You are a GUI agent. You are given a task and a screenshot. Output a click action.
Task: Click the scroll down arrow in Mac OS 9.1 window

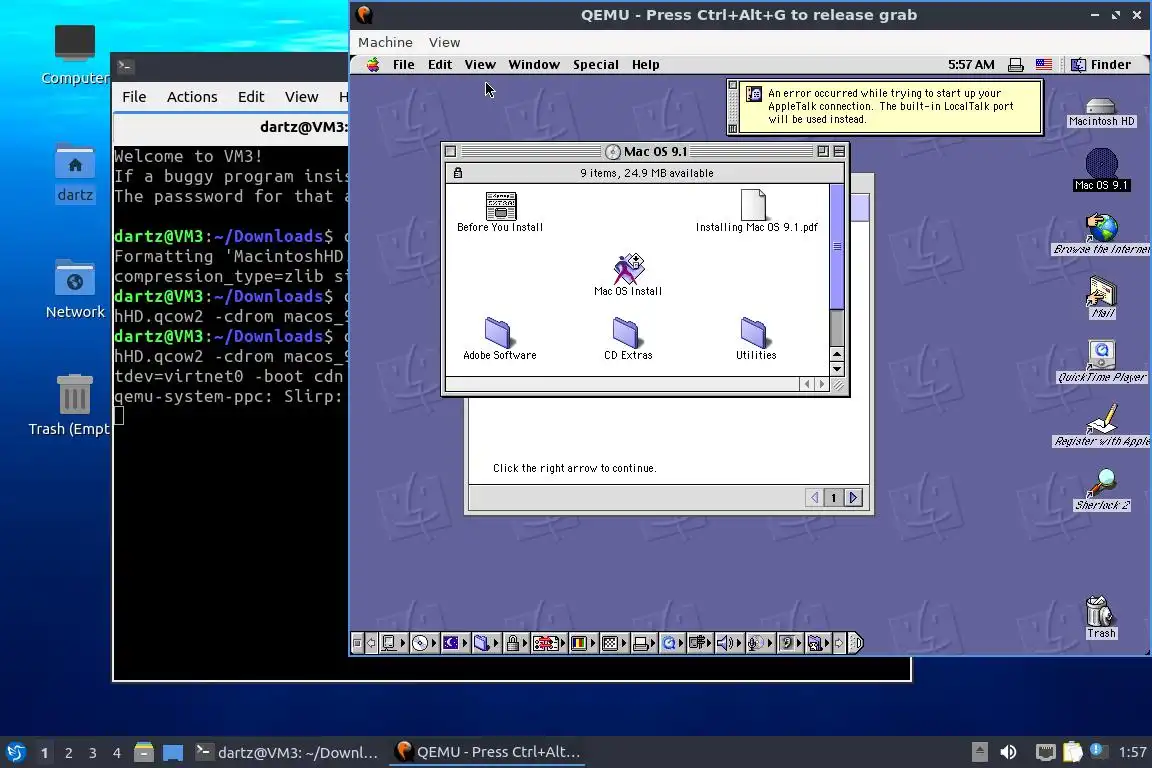tap(836, 369)
